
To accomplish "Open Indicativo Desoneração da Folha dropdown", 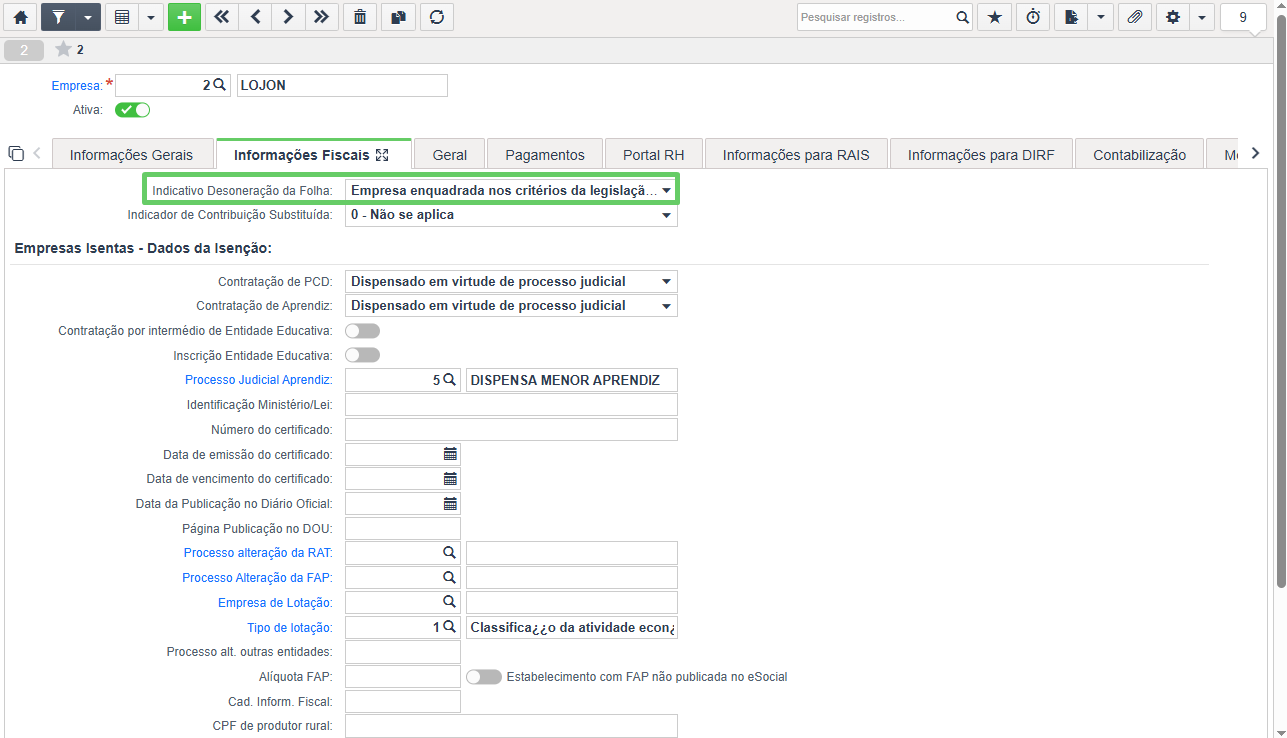I will [x=511, y=190].
